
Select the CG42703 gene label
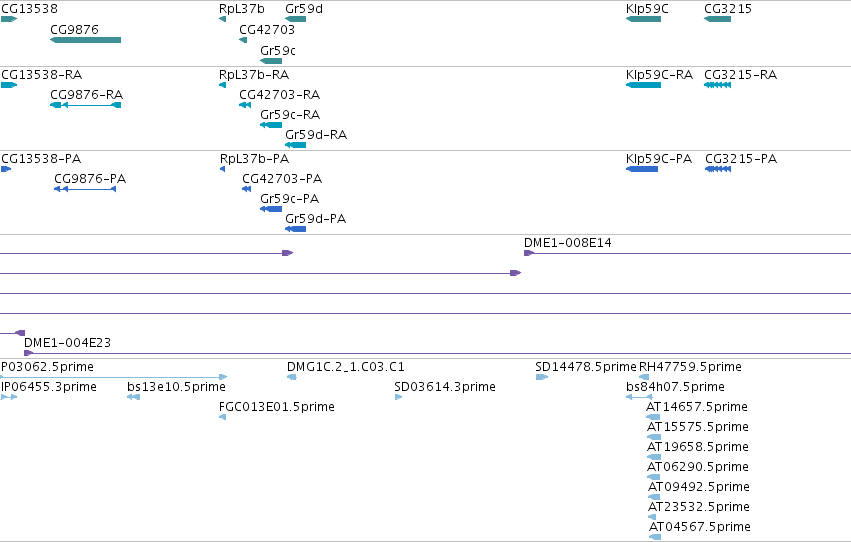267,30
